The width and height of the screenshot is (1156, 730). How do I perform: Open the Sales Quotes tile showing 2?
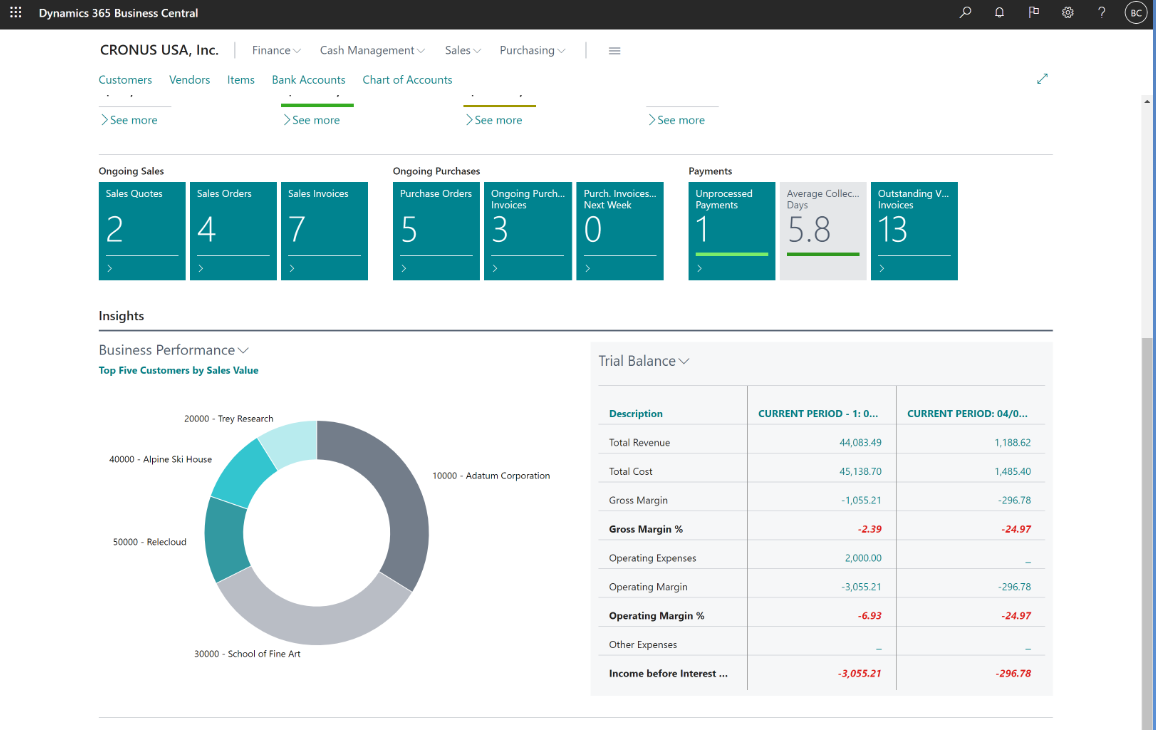point(142,231)
